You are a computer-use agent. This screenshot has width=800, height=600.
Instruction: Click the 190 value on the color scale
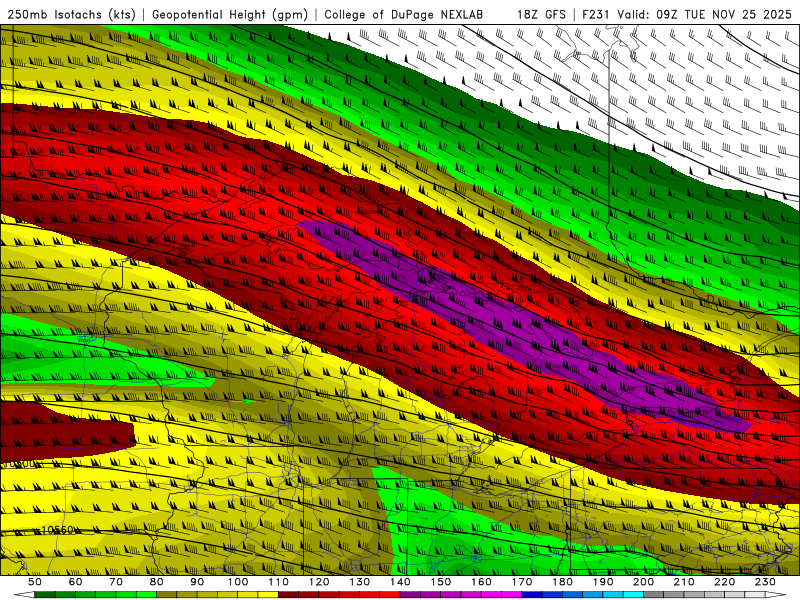click(x=603, y=582)
